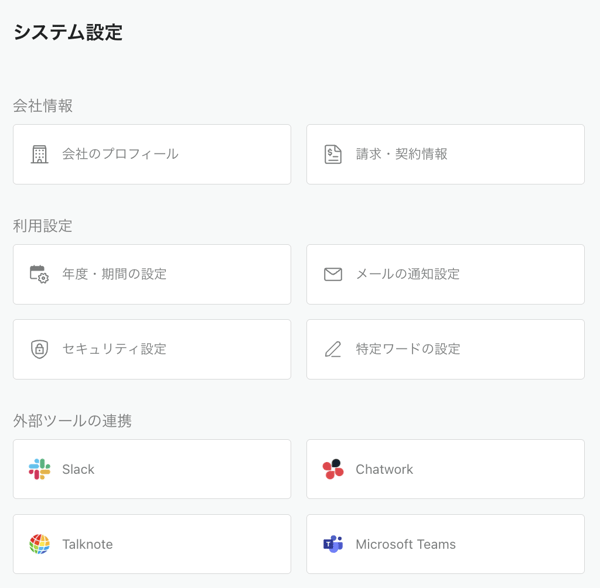Click the pencil edit icon

pyautogui.click(x=333, y=349)
